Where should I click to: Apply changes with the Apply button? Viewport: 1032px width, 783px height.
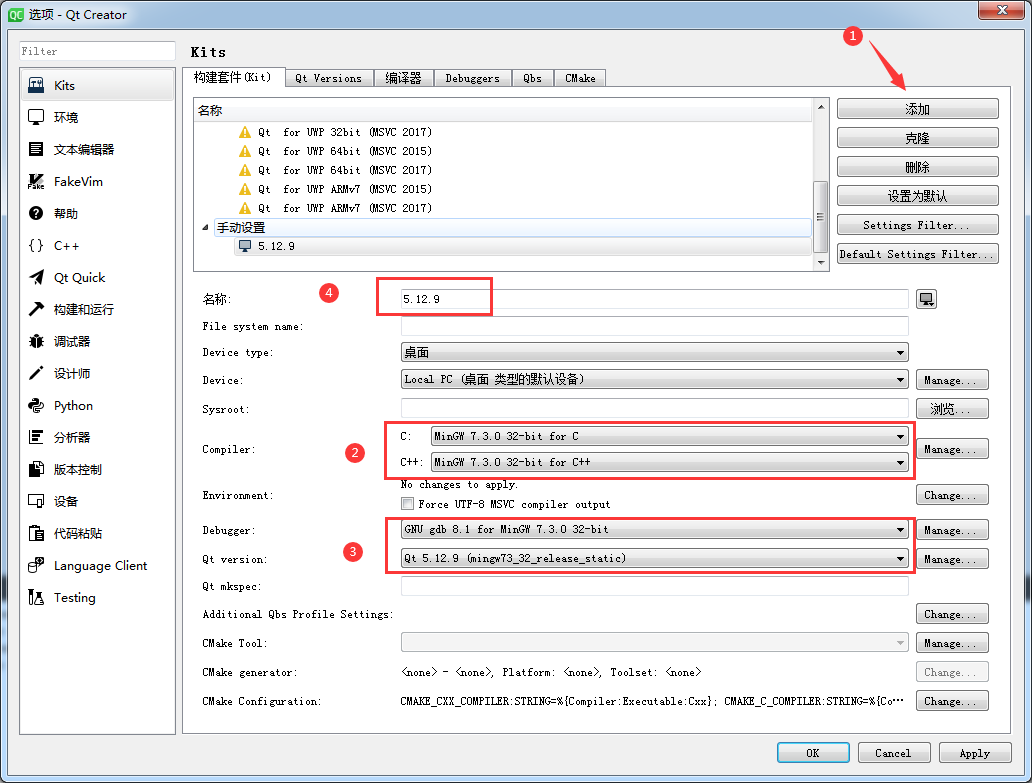(x=974, y=752)
